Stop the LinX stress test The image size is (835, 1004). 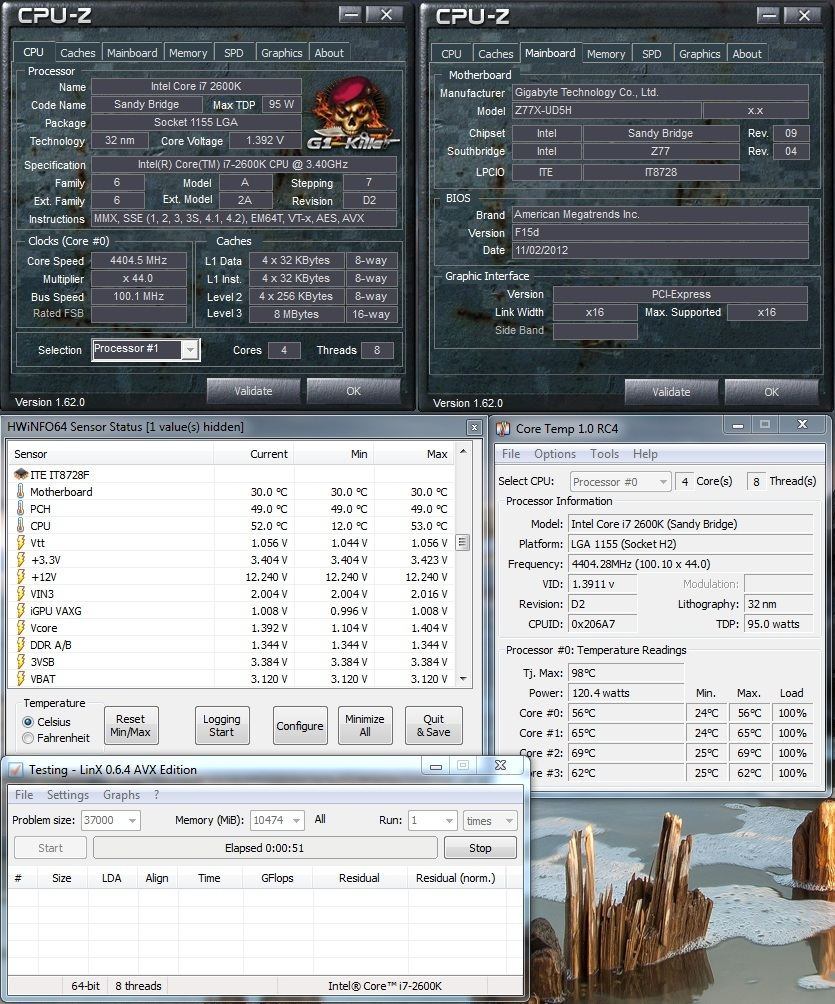point(480,848)
